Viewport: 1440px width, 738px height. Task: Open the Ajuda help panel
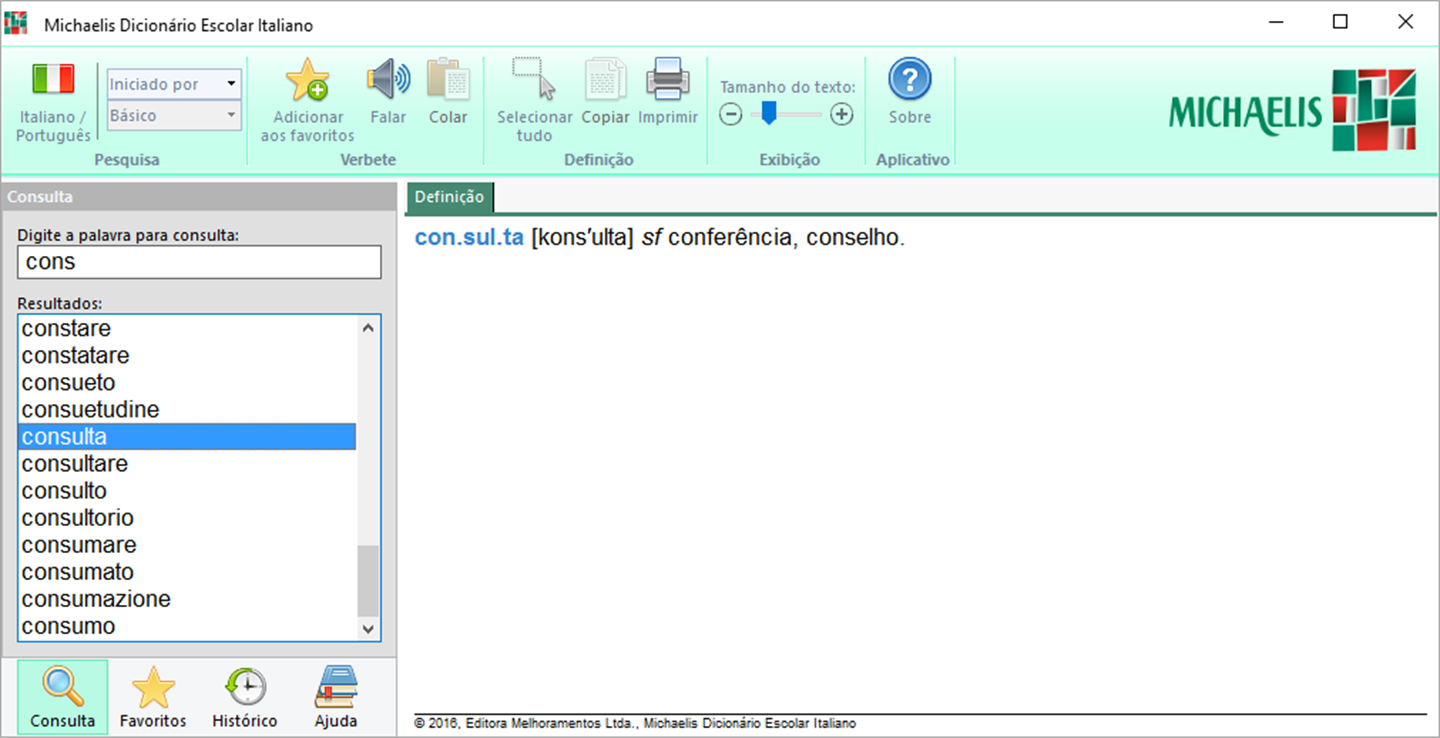pyautogui.click(x=336, y=697)
